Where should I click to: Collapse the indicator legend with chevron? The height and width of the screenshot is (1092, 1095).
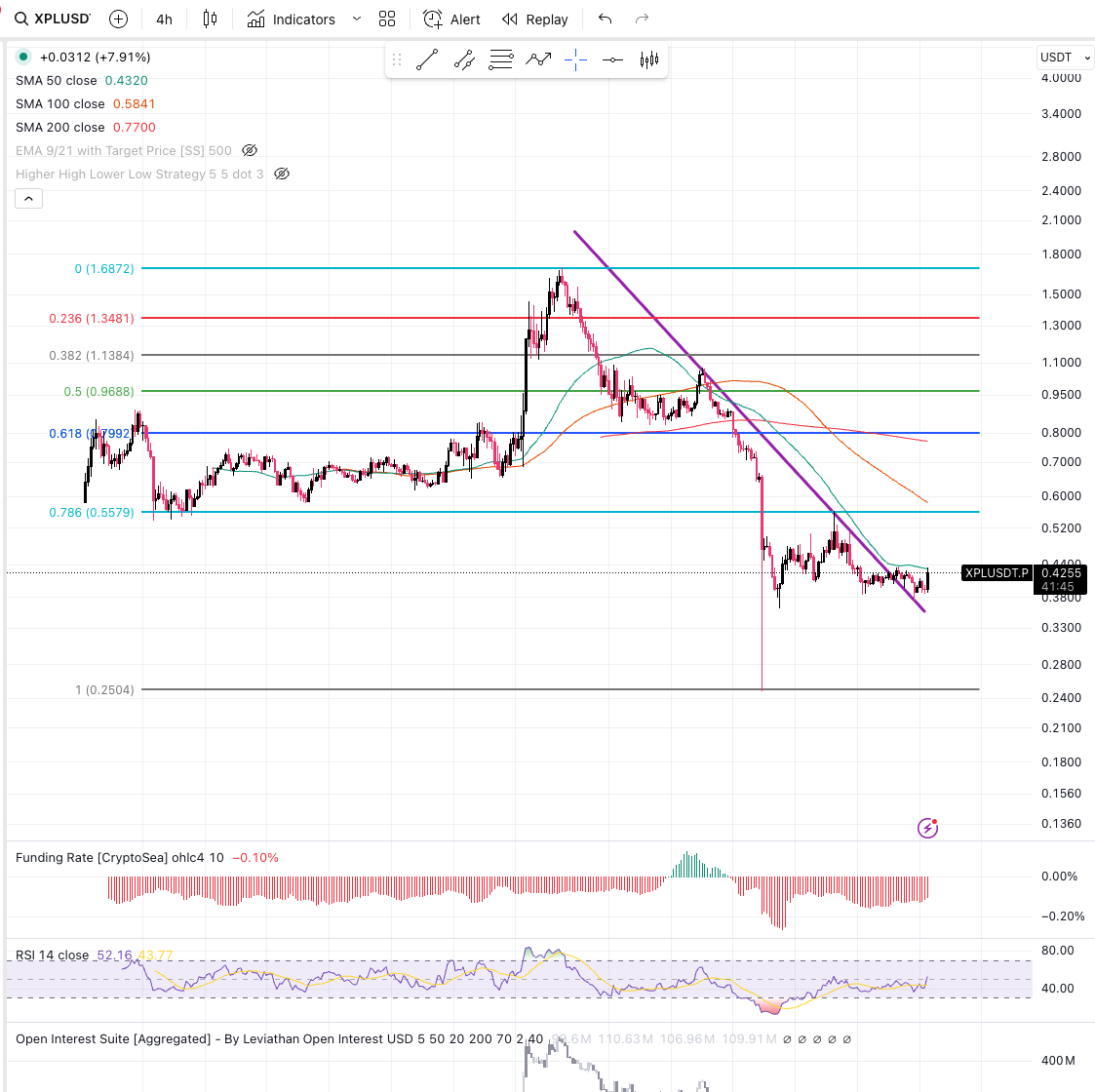coord(28,199)
